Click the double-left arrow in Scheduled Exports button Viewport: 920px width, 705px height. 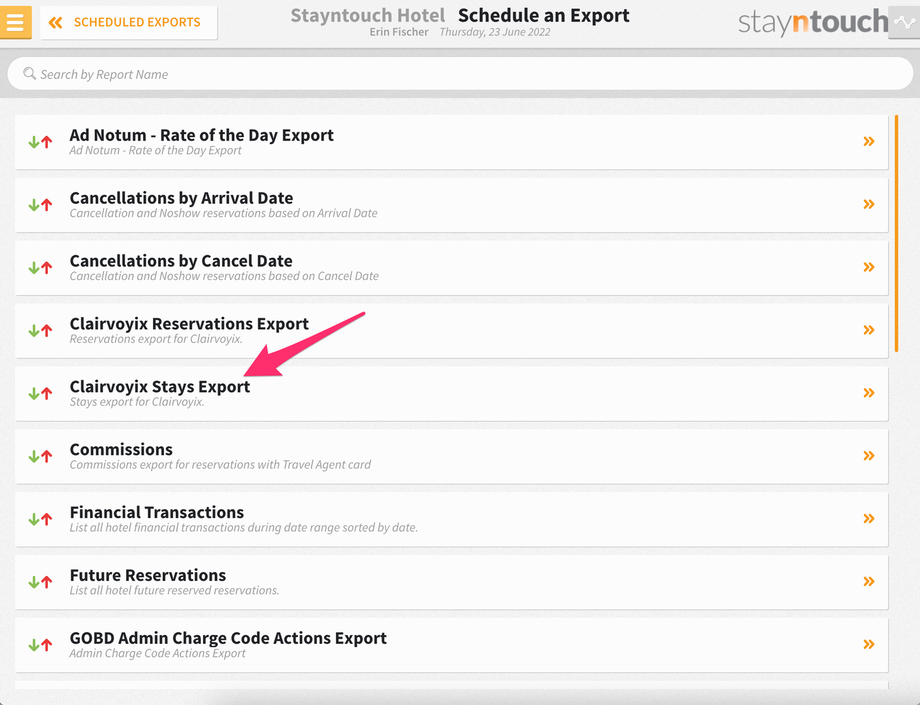pyautogui.click(x=56, y=22)
